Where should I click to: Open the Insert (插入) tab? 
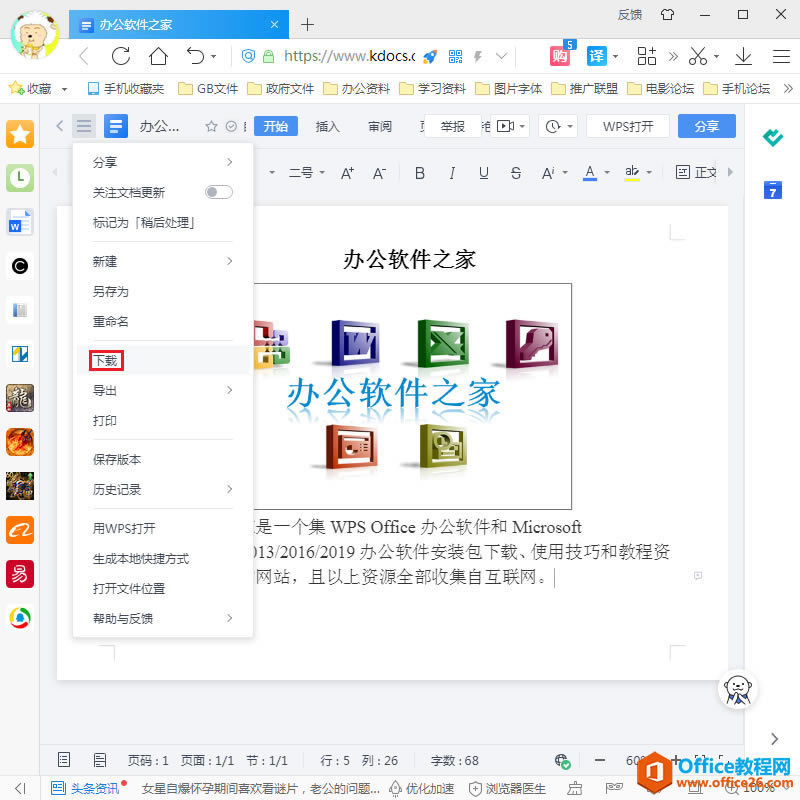tap(328, 126)
